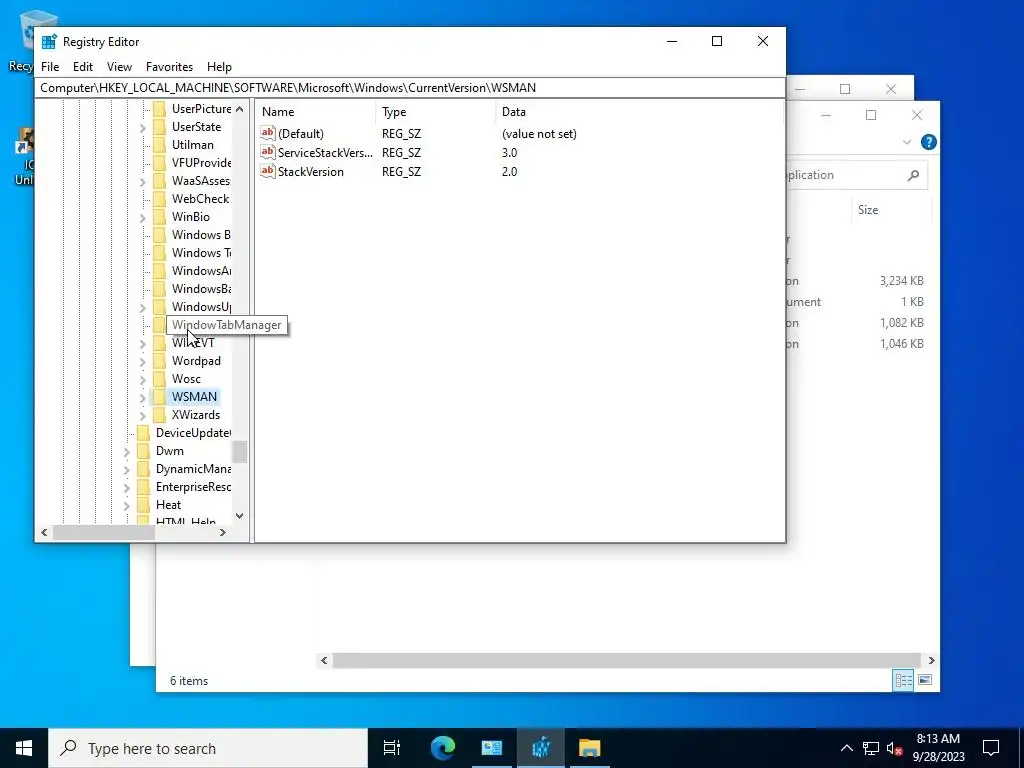The height and width of the screenshot is (768, 1024).
Task: Select the WSMAN key
Action: [x=194, y=396]
